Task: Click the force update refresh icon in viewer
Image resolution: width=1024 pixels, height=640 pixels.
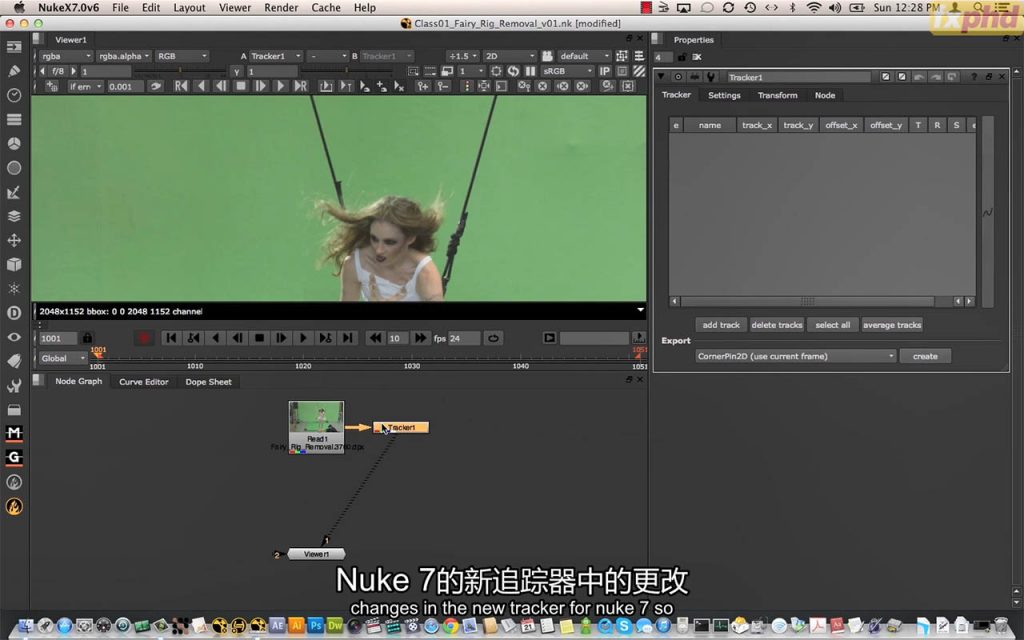Action: click(x=513, y=71)
